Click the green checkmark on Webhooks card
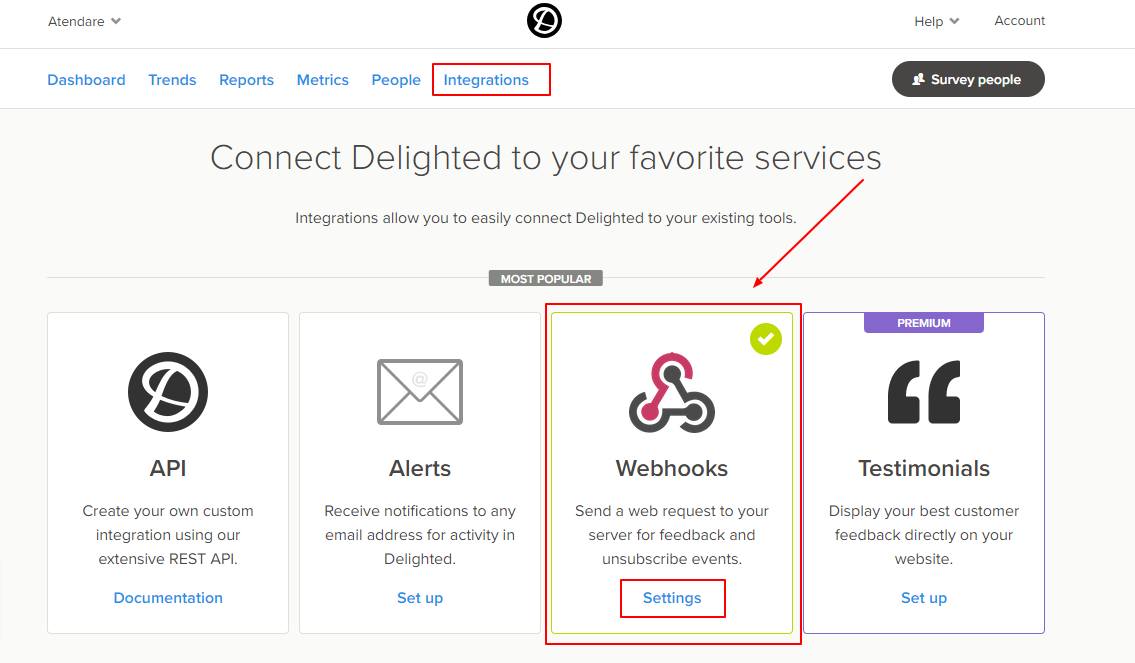The width and height of the screenshot is (1135, 663). click(x=766, y=339)
